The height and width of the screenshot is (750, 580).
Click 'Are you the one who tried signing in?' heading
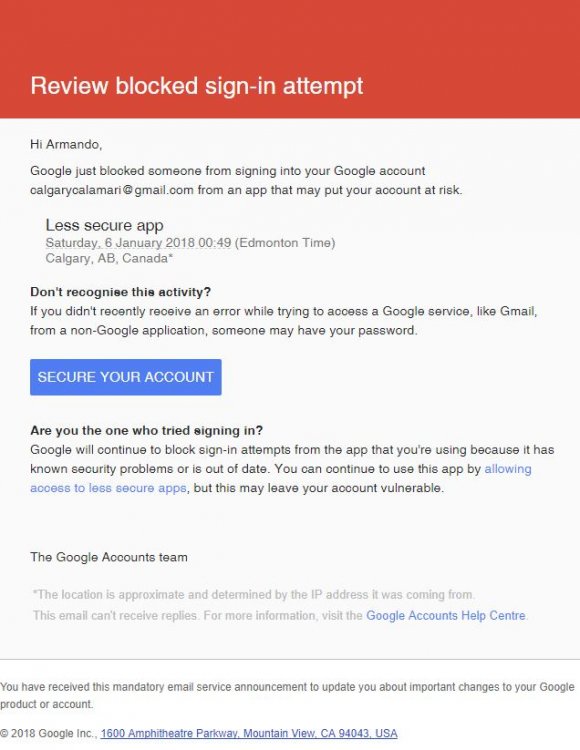(146, 430)
